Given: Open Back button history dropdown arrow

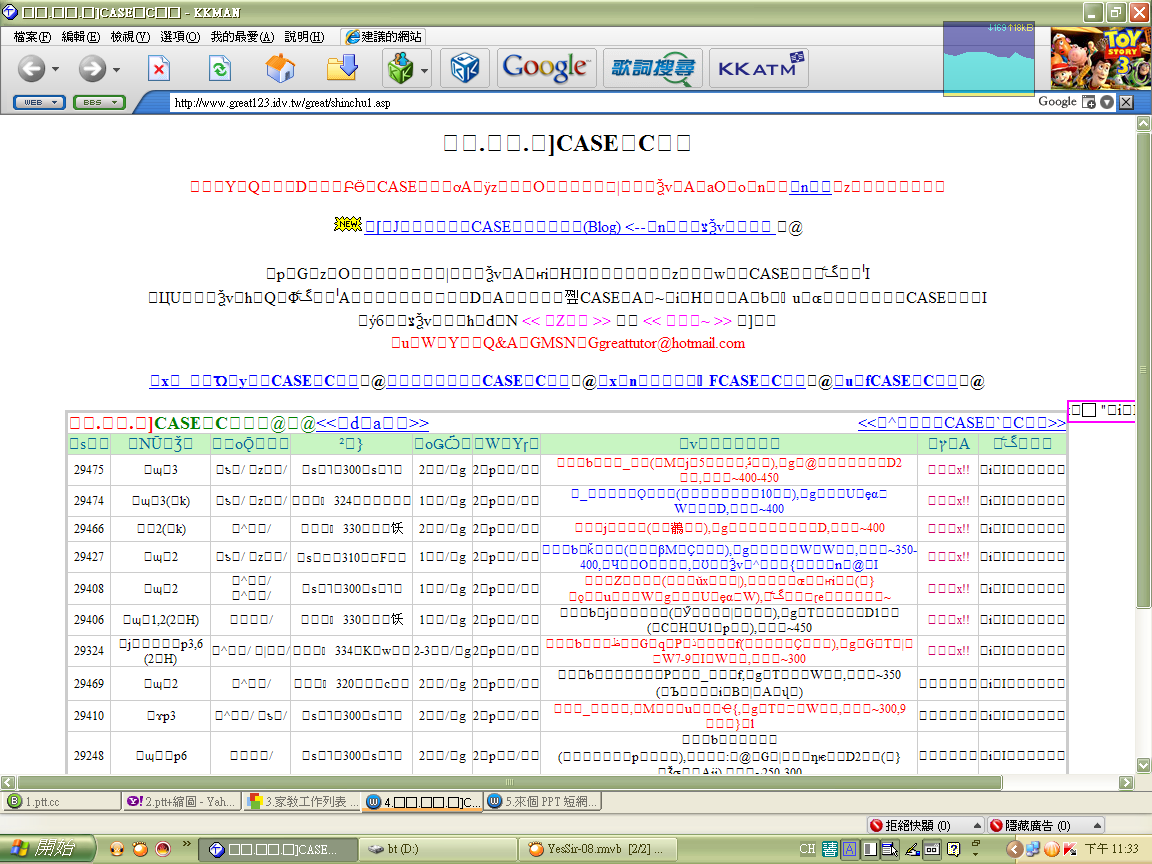Looking at the screenshot, I should click(x=56, y=70).
